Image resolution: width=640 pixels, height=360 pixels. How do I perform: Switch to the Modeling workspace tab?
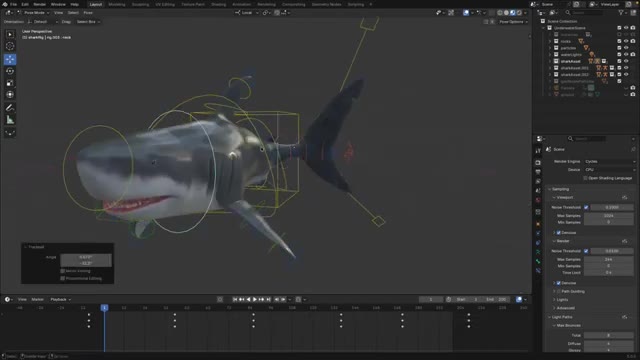(117, 4)
